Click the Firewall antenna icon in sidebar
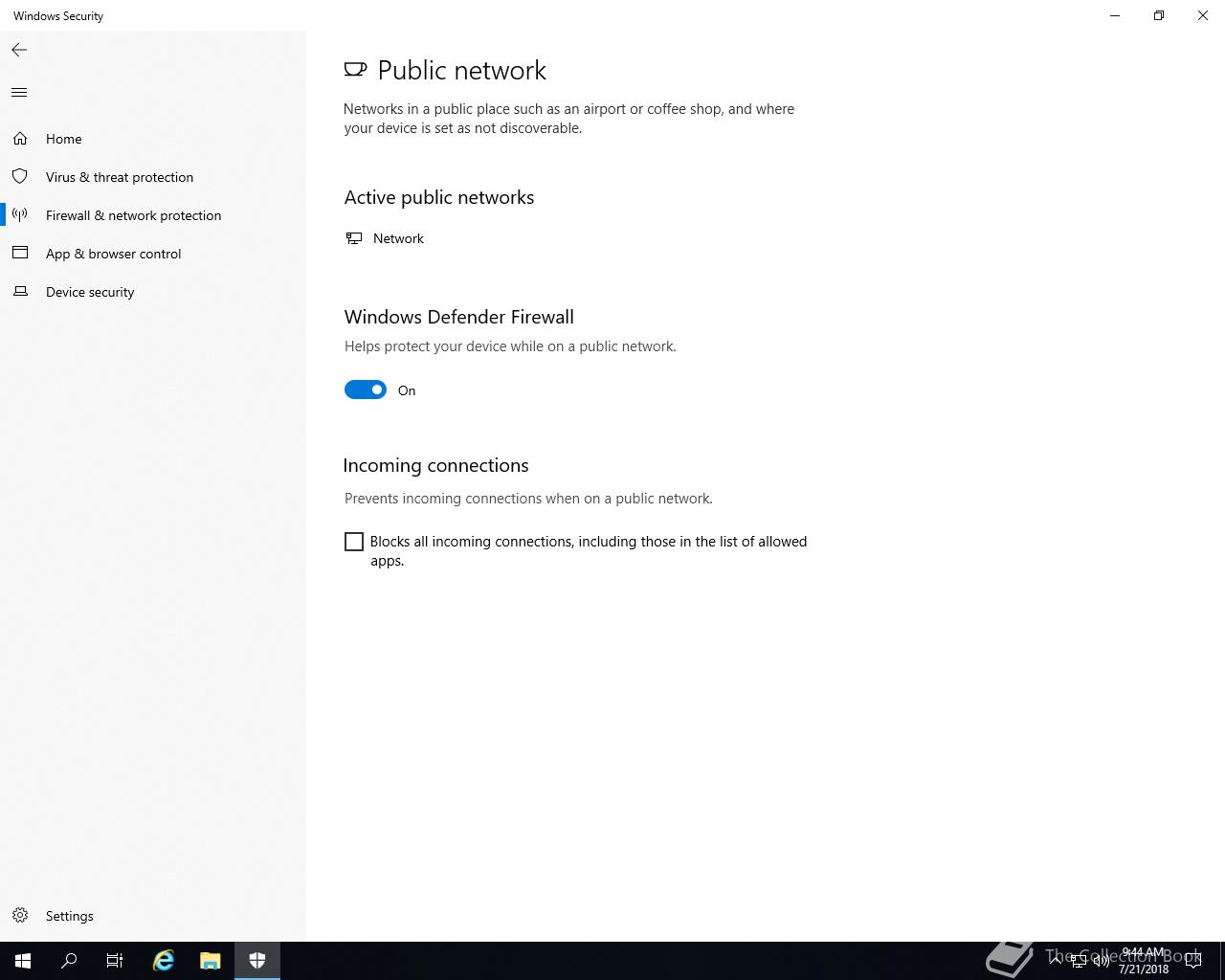Image resolution: width=1225 pixels, height=980 pixels. (x=20, y=215)
